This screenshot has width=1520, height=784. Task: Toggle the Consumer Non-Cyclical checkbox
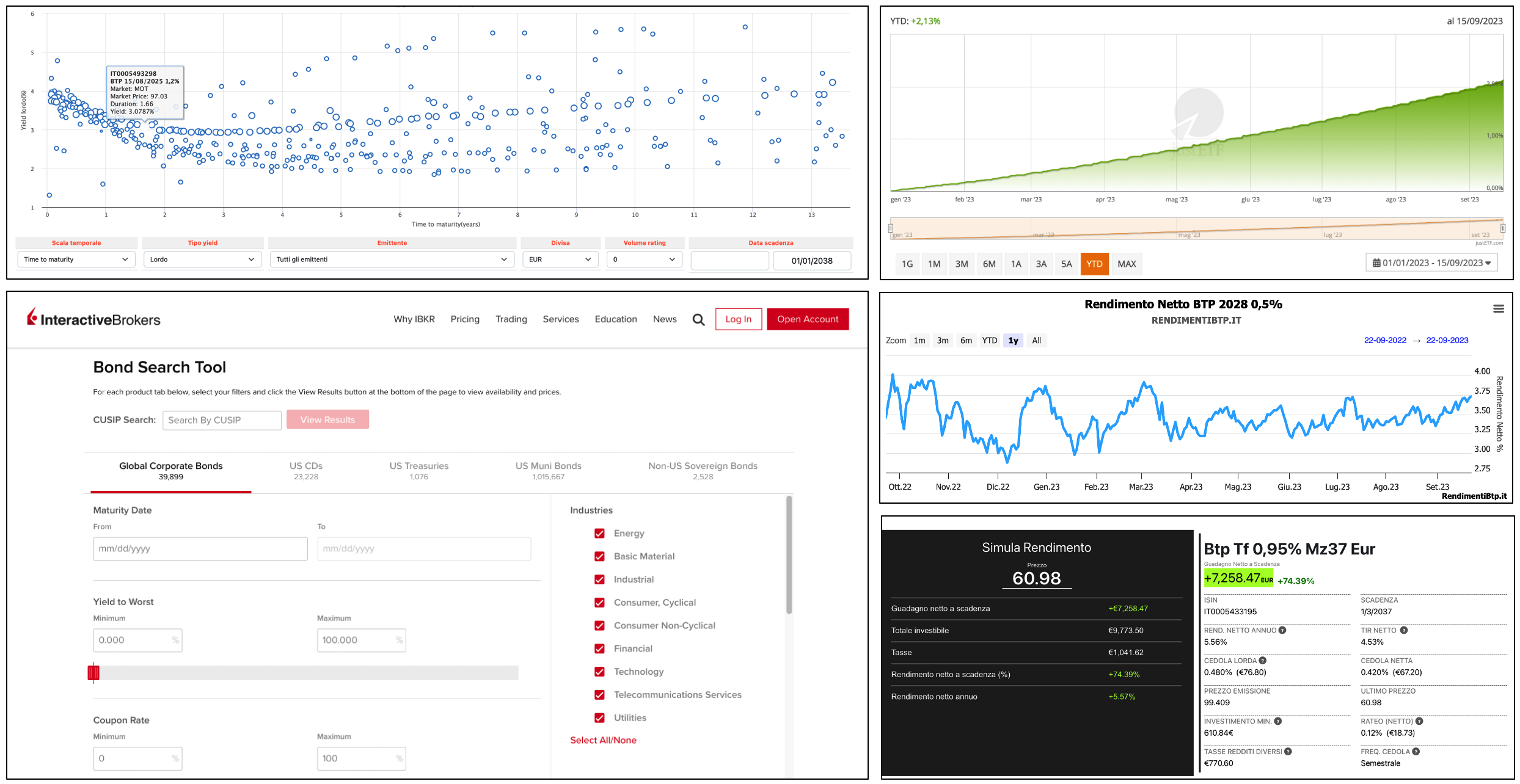pyautogui.click(x=599, y=626)
